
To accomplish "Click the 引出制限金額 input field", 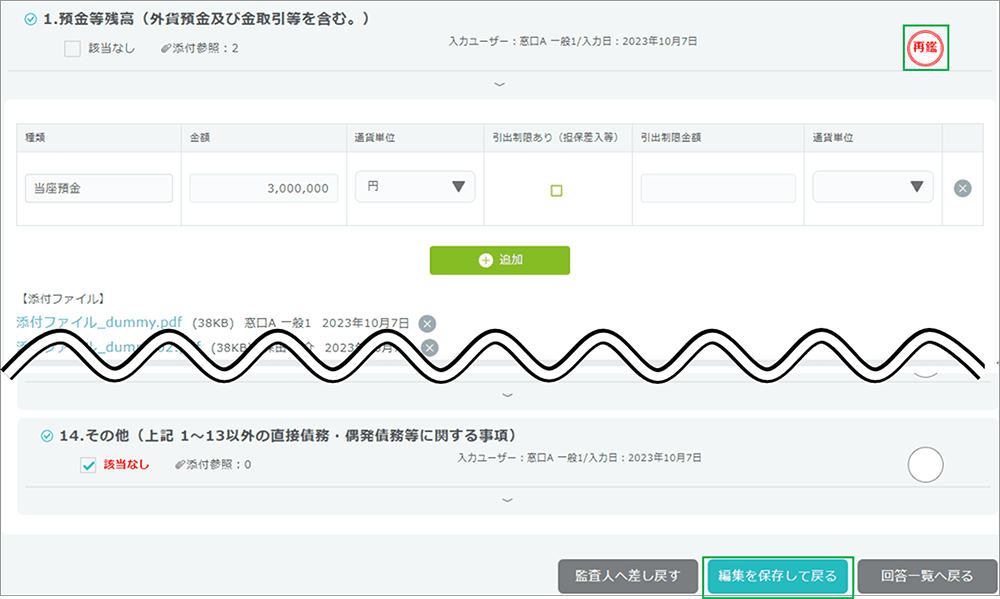I will [717, 188].
